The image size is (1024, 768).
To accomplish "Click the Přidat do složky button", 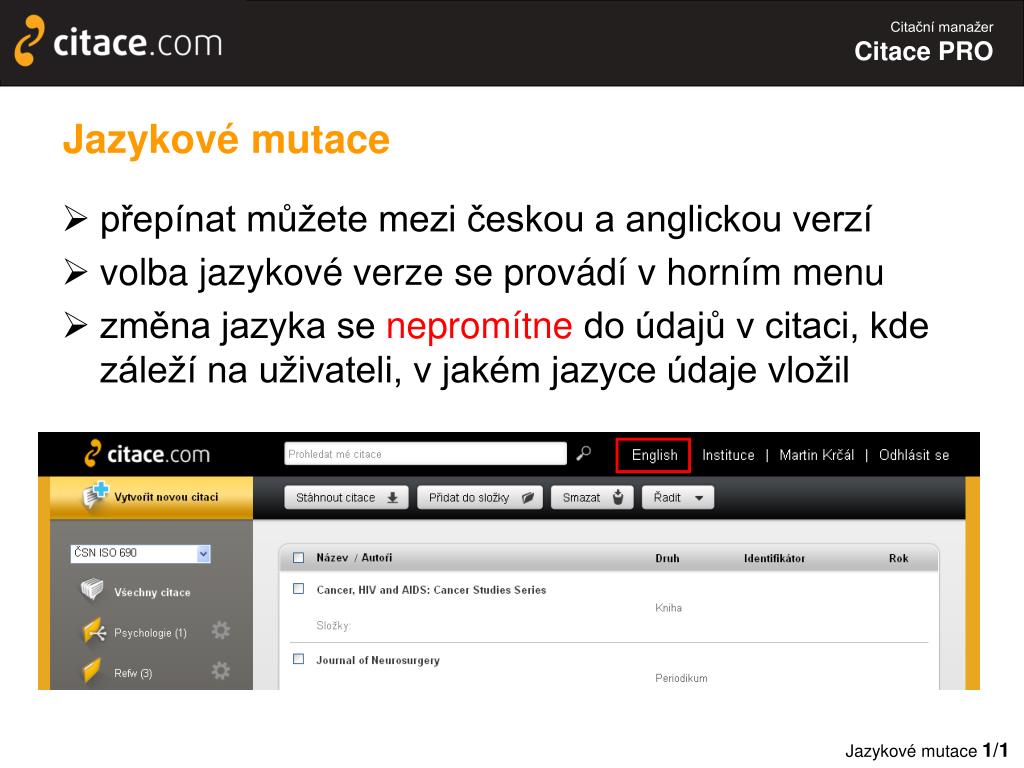I will point(480,498).
